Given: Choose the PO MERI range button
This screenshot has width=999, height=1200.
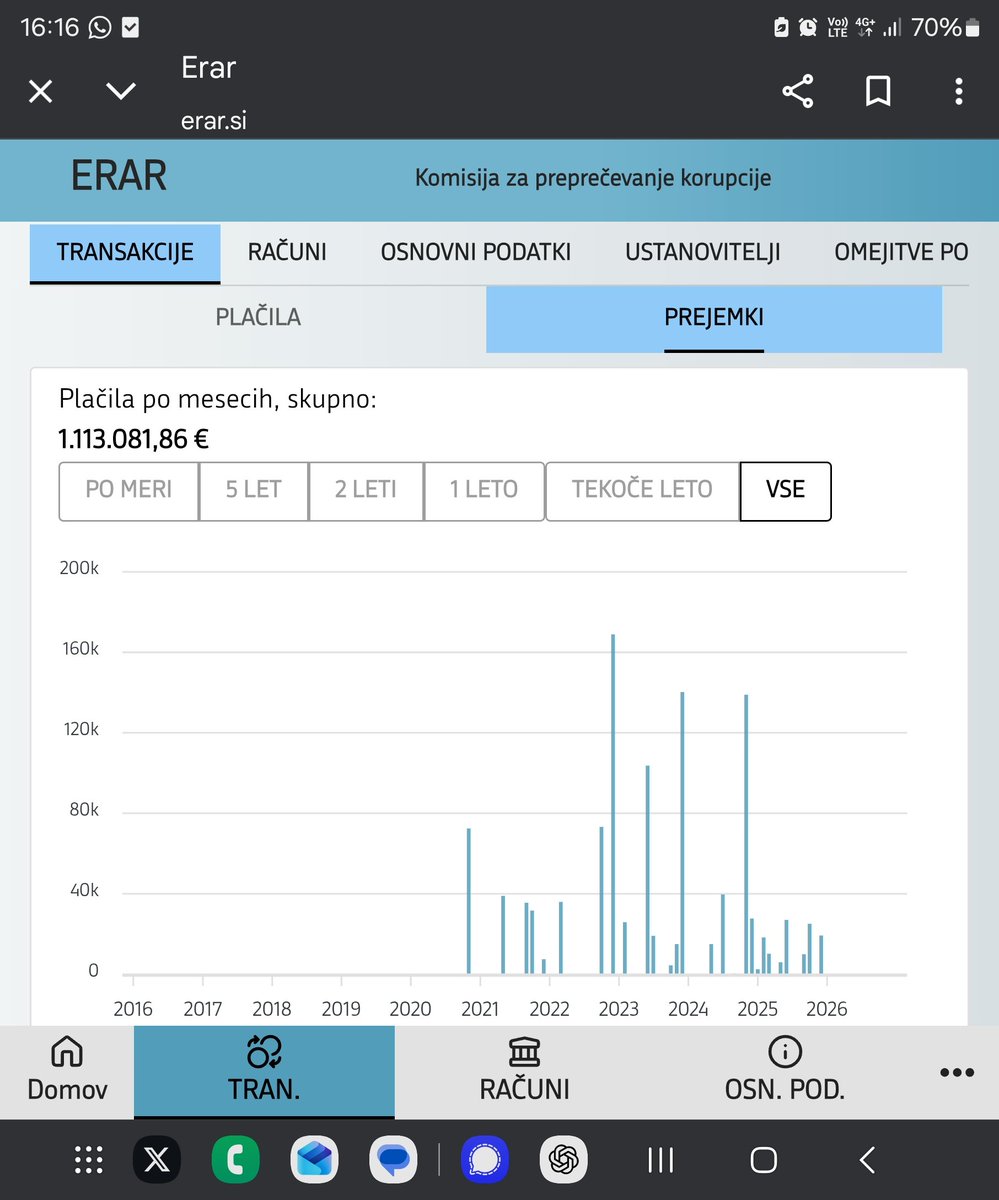Looking at the screenshot, I should (129, 490).
